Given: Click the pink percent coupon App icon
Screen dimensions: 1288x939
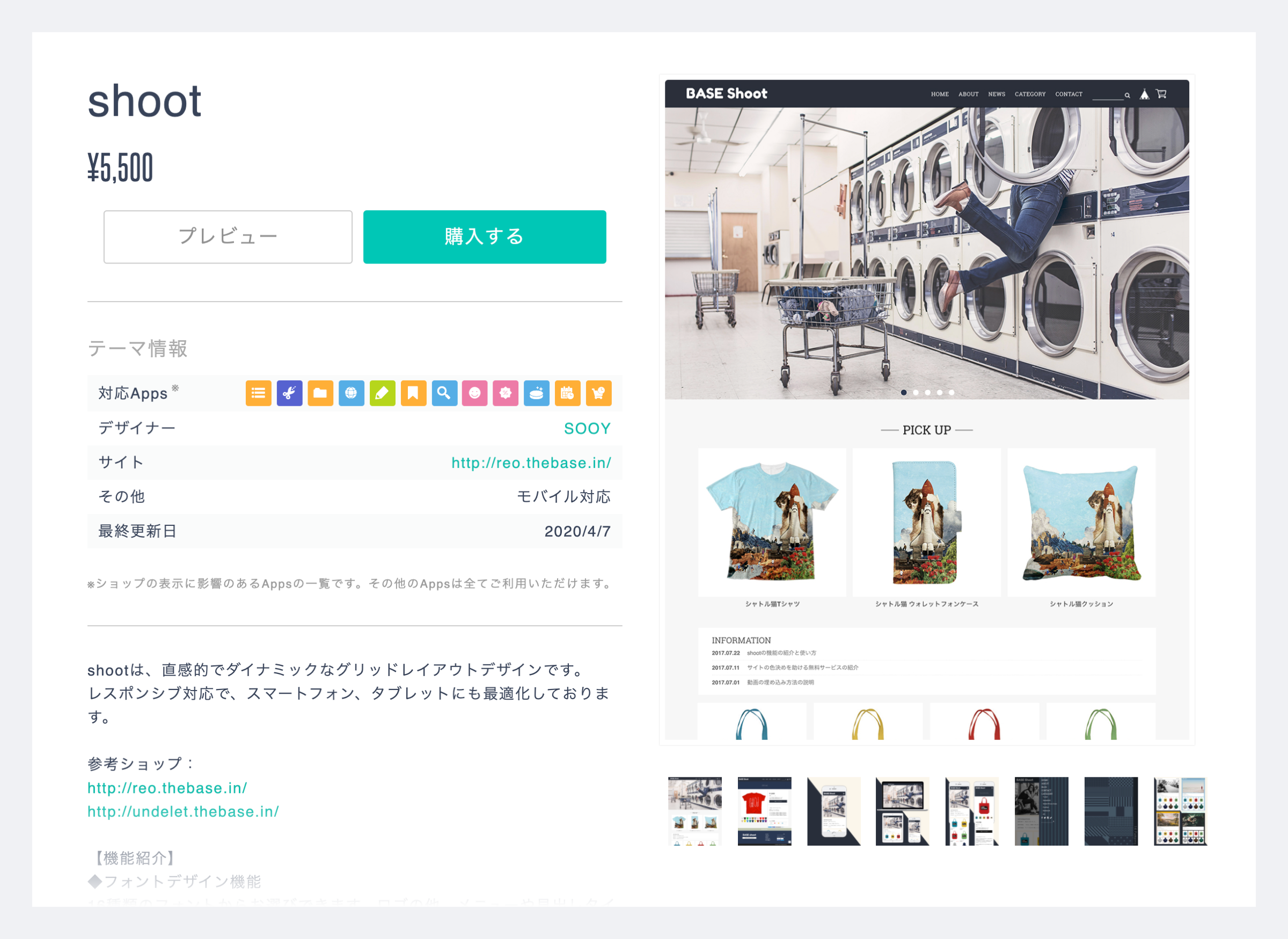Looking at the screenshot, I should point(506,393).
